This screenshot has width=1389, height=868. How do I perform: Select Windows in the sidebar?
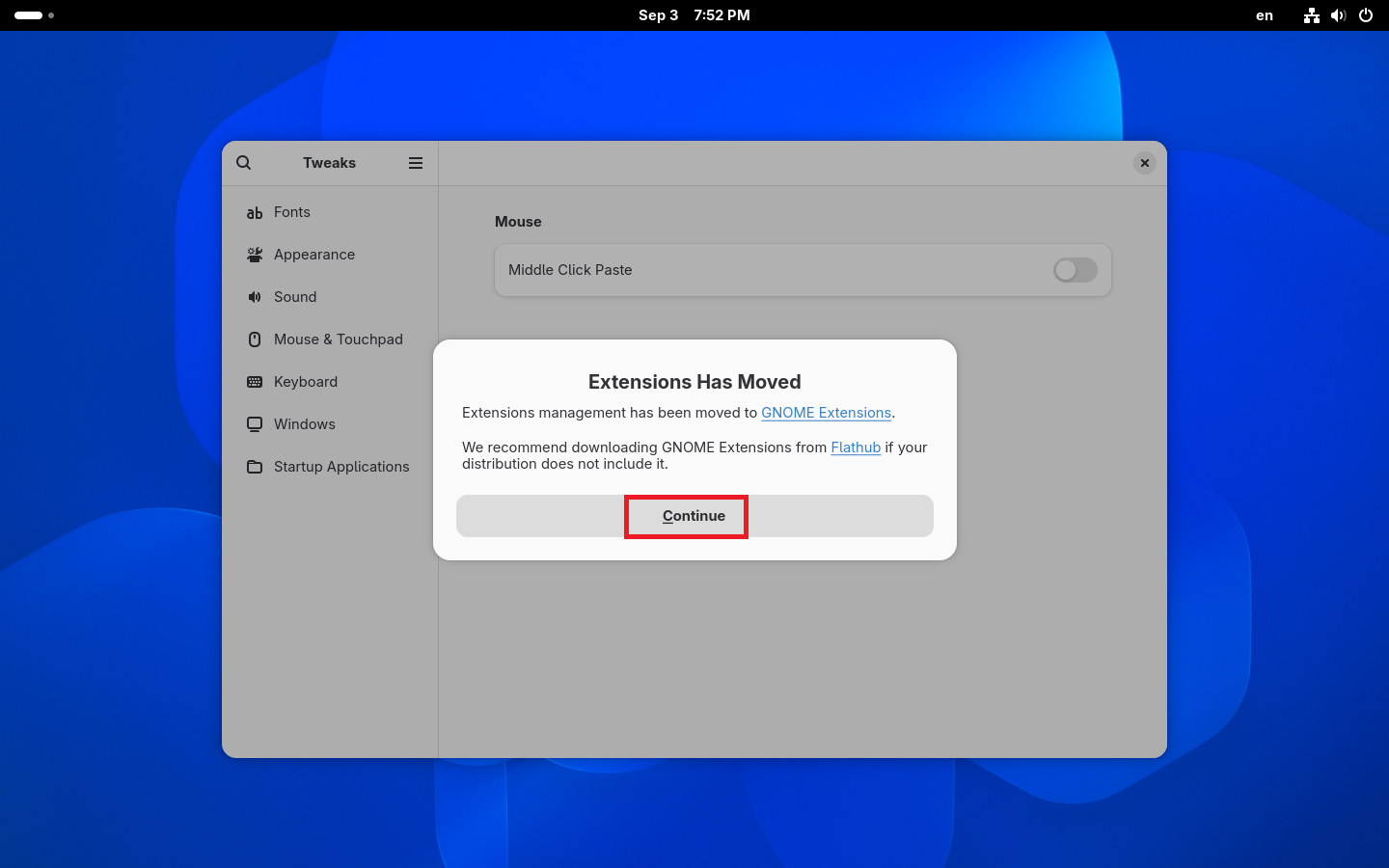click(330, 424)
